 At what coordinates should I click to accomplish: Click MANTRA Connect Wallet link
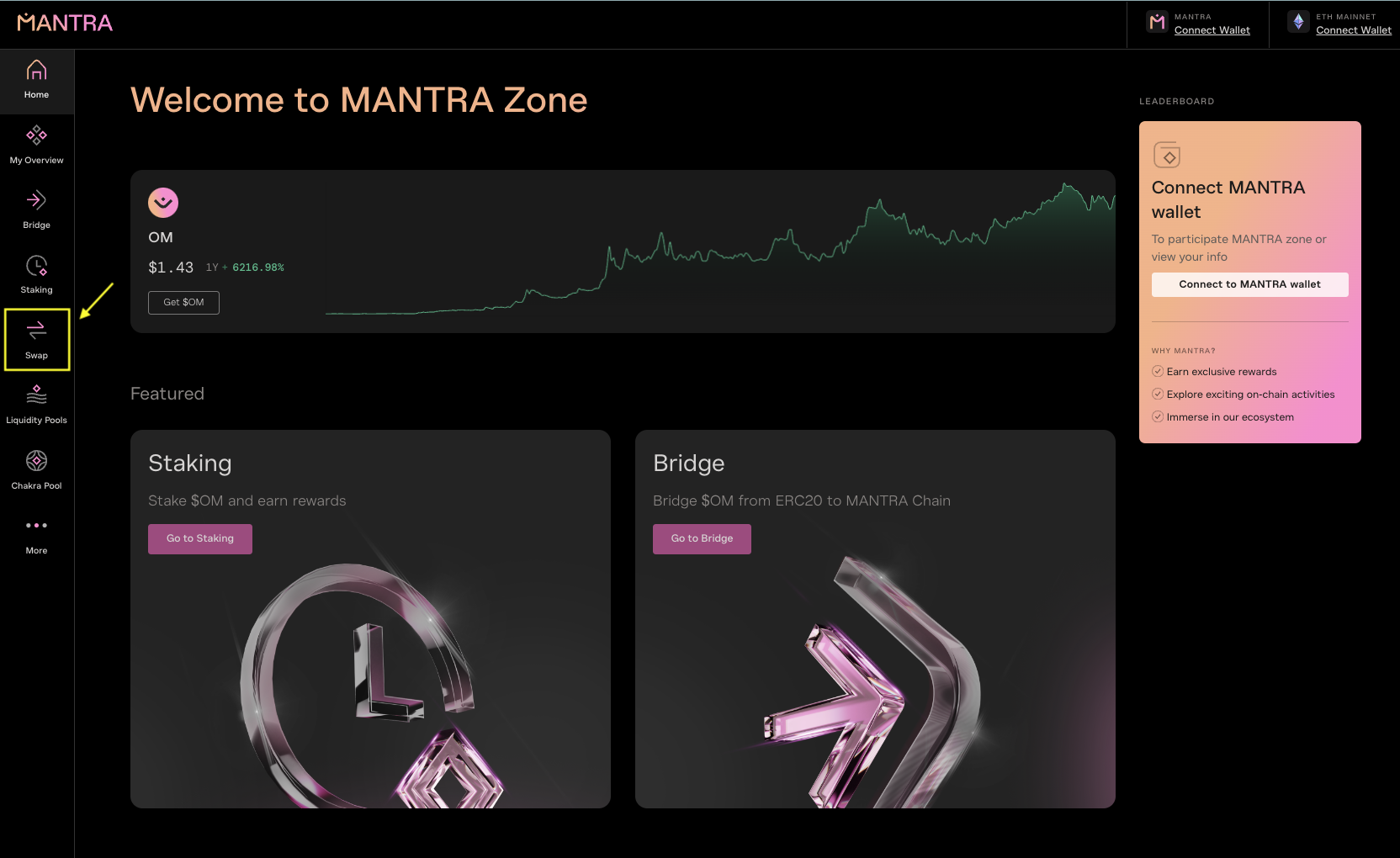click(1212, 30)
